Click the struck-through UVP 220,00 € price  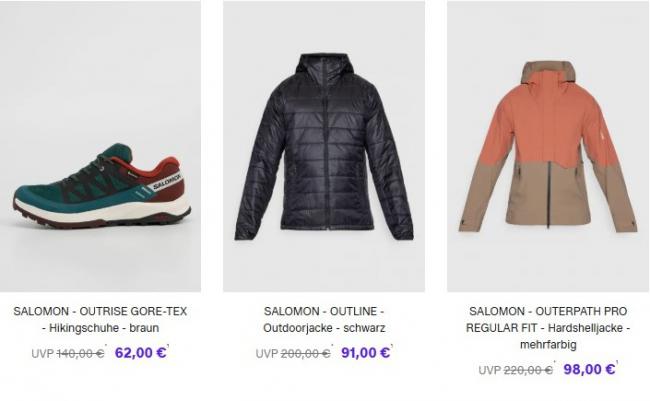tap(516, 370)
